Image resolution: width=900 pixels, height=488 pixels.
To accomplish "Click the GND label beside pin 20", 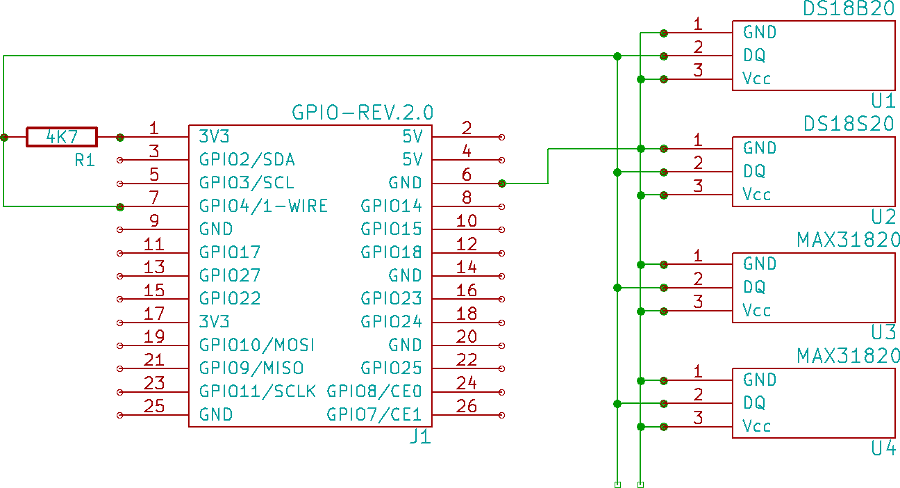I will coord(405,345).
